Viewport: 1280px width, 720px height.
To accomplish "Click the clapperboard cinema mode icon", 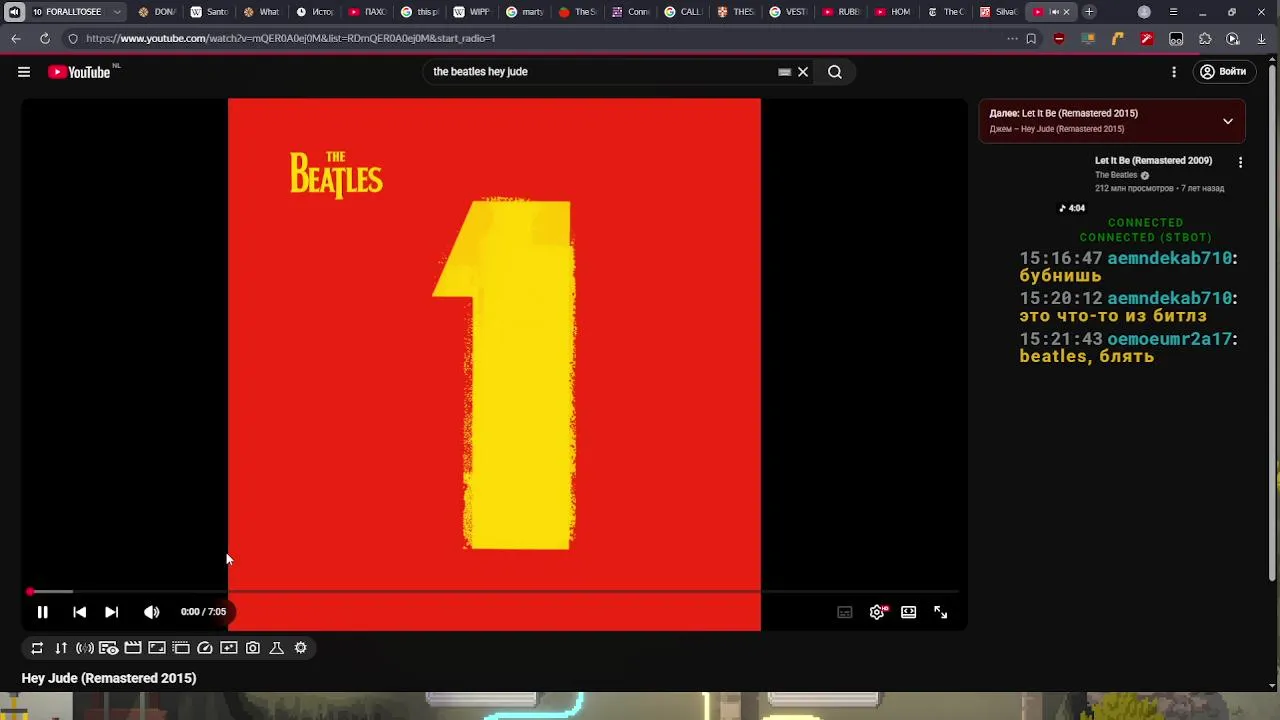I will click(133, 648).
